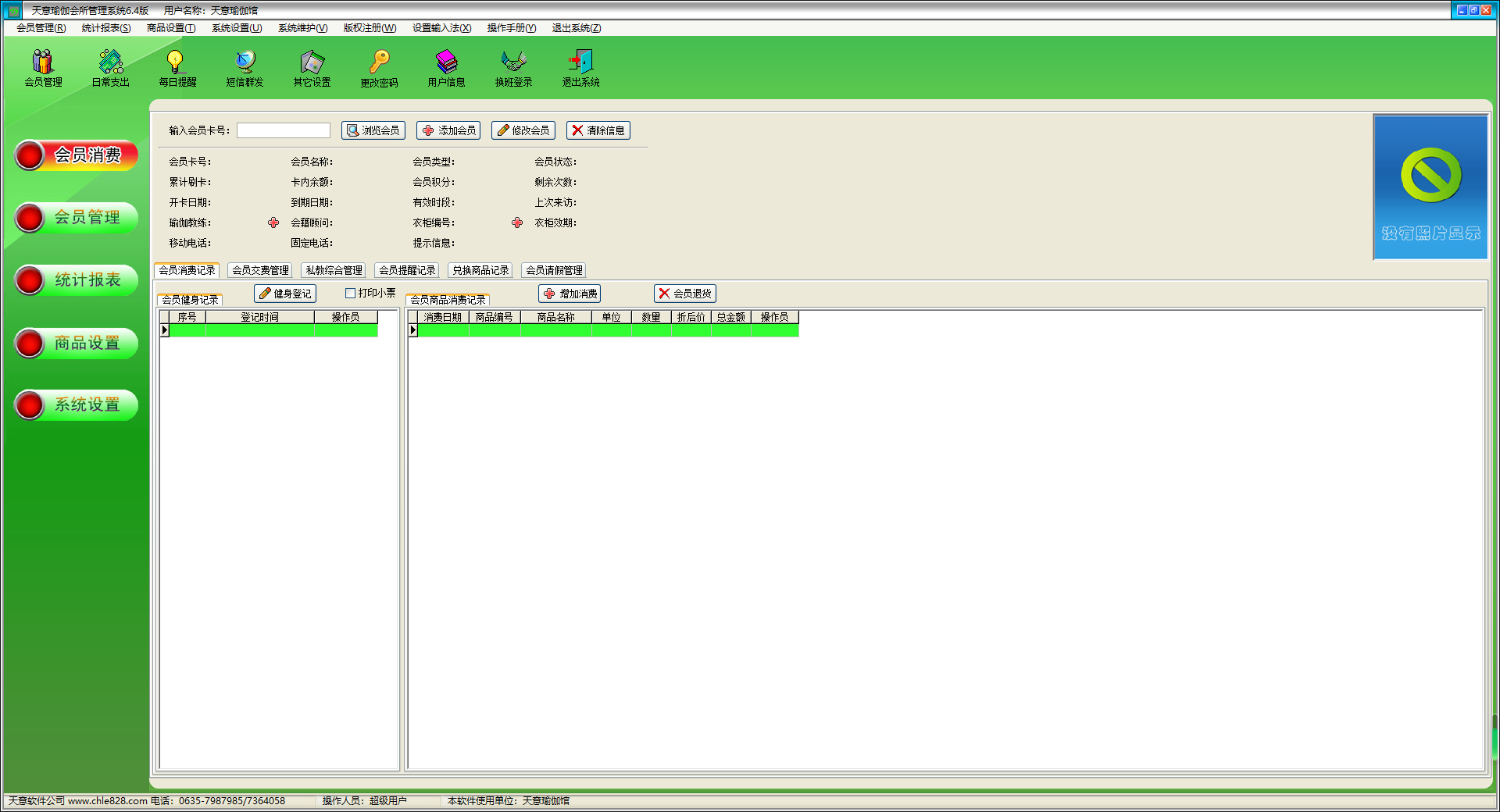The height and width of the screenshot is (812, 1500).
Task: Switch to the 会员交费管理 tab
Action: (260, 270)
